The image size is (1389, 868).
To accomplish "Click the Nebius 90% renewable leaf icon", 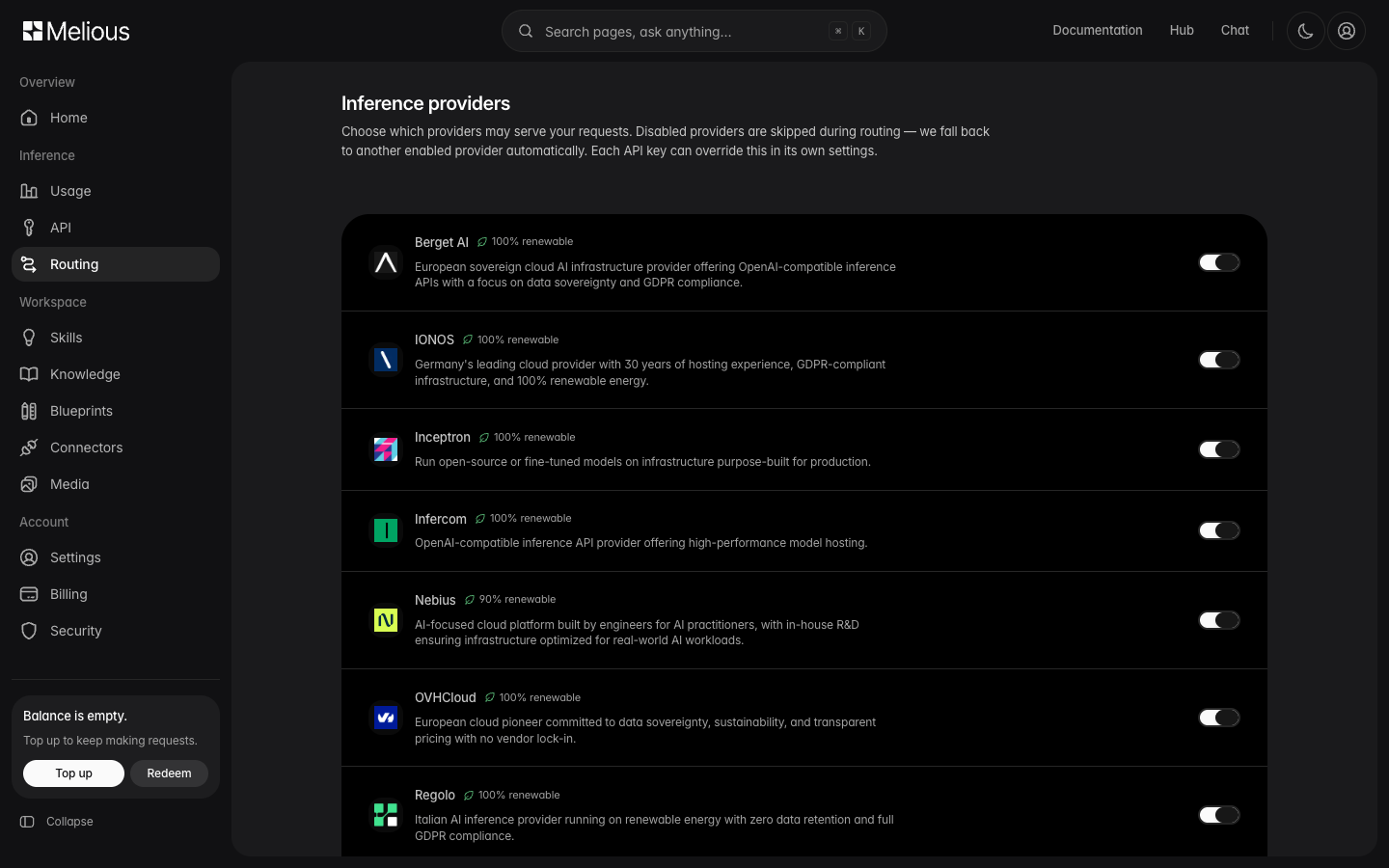I will pos(470,600).
